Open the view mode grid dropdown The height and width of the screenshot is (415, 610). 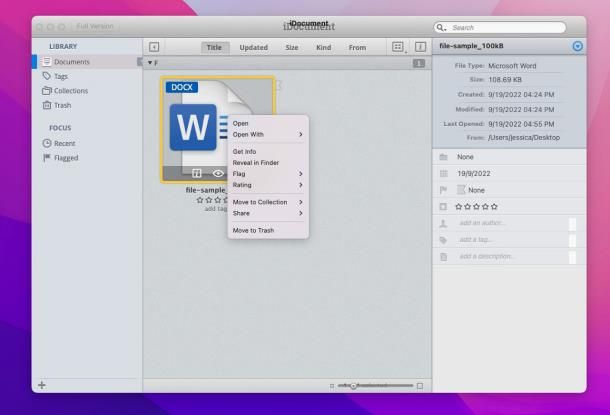(398, 47)
